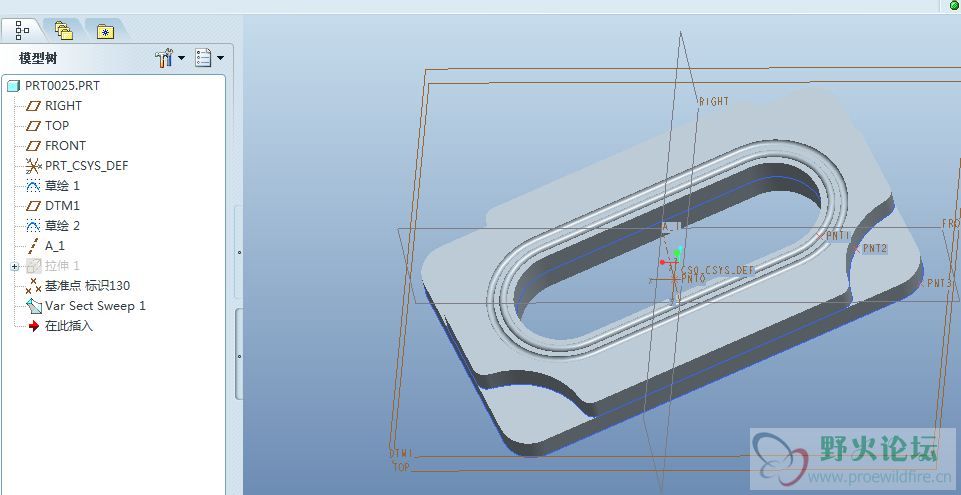Image resolution: width=961 pixels, height=495 pixels.
Task: Open the Favorites navigator tab
Action: (105, 31)
